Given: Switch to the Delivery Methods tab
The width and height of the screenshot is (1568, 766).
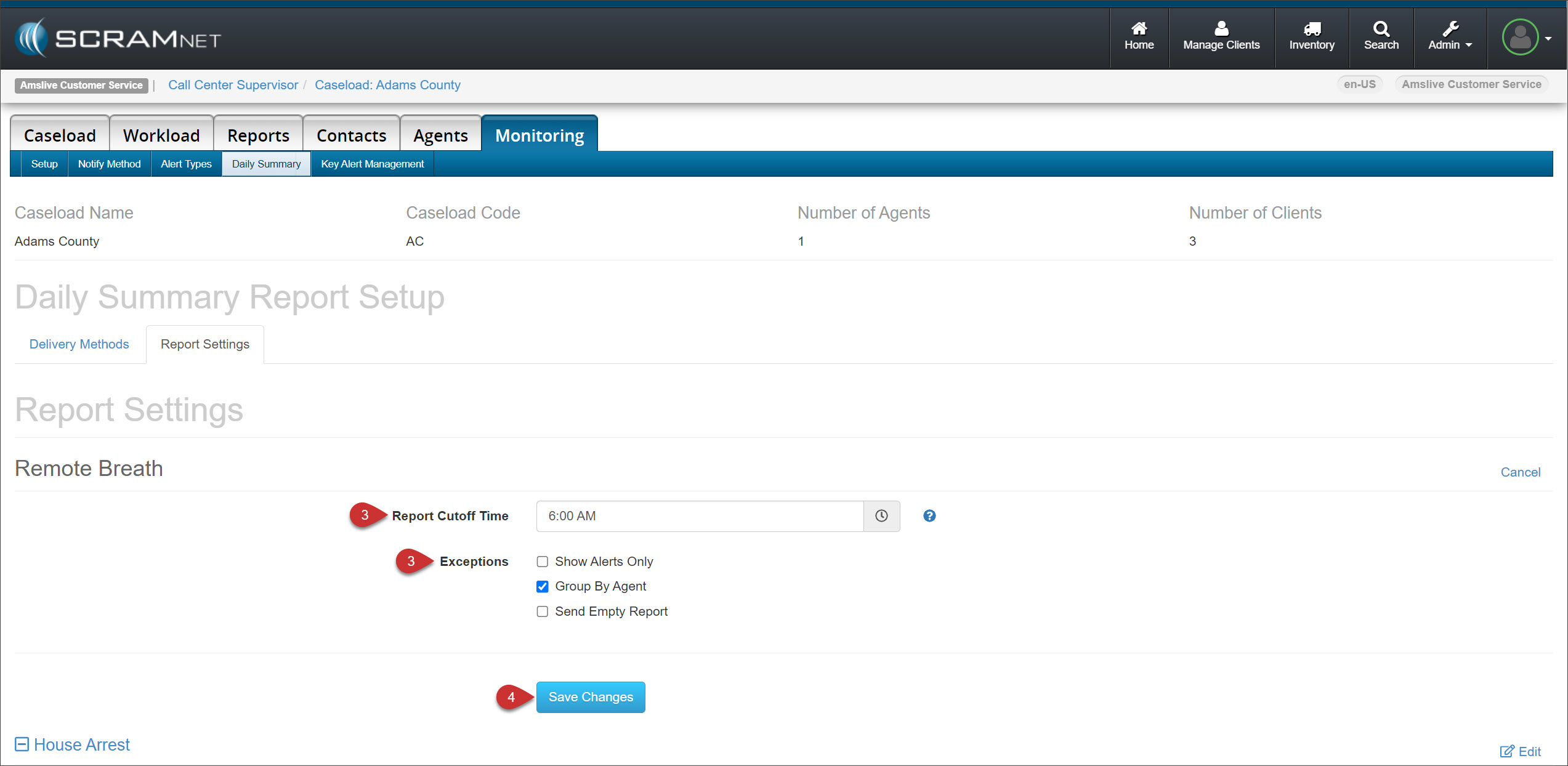Looking at the screenshot, I should coord(79,344).
